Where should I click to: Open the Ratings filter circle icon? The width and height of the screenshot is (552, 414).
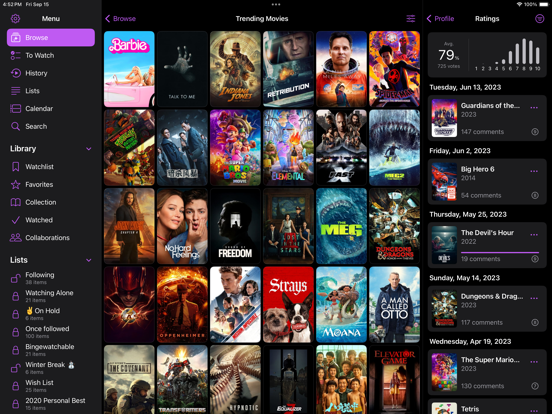539,19
